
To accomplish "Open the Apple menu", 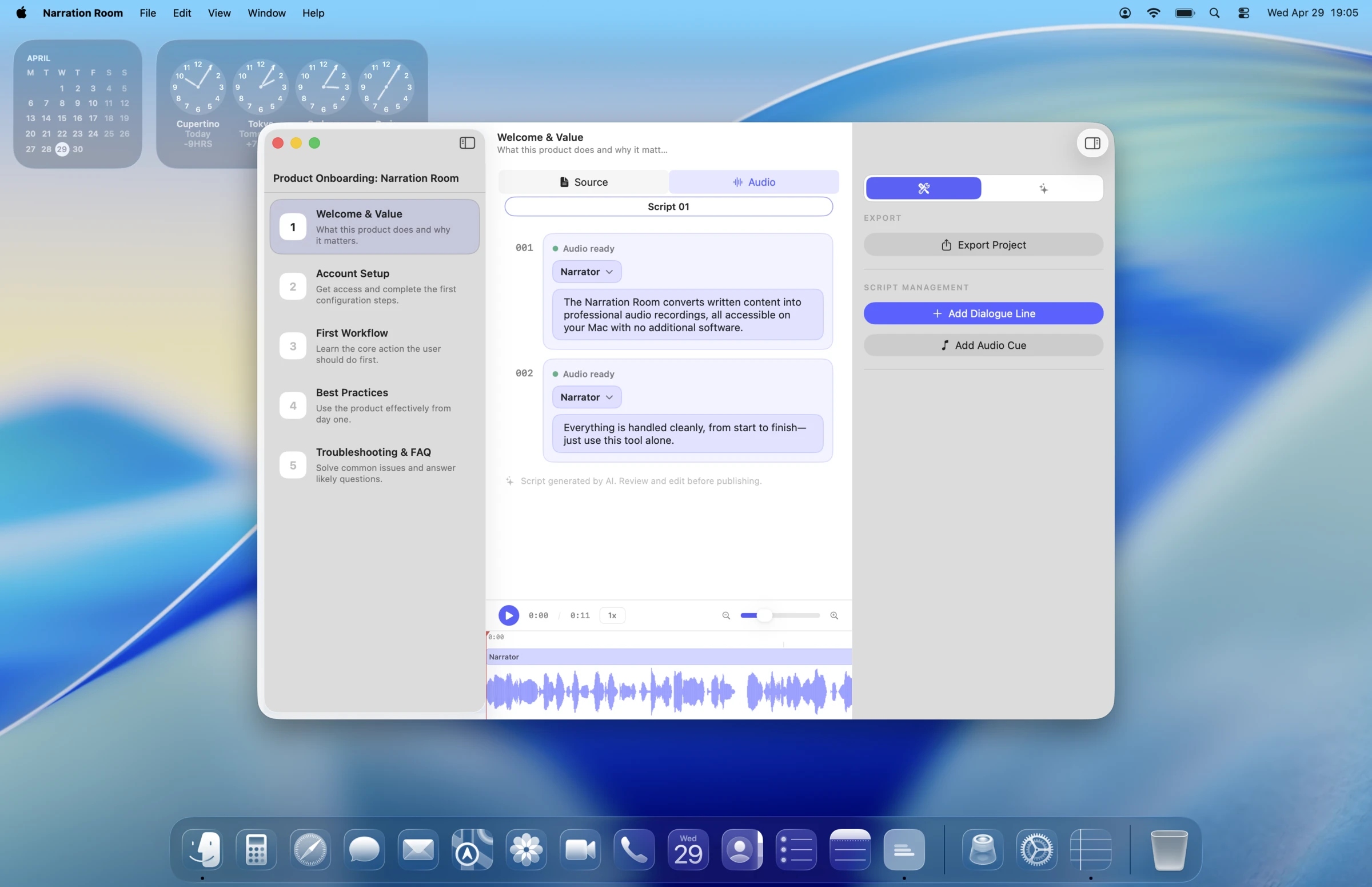I will coord(21,13).
